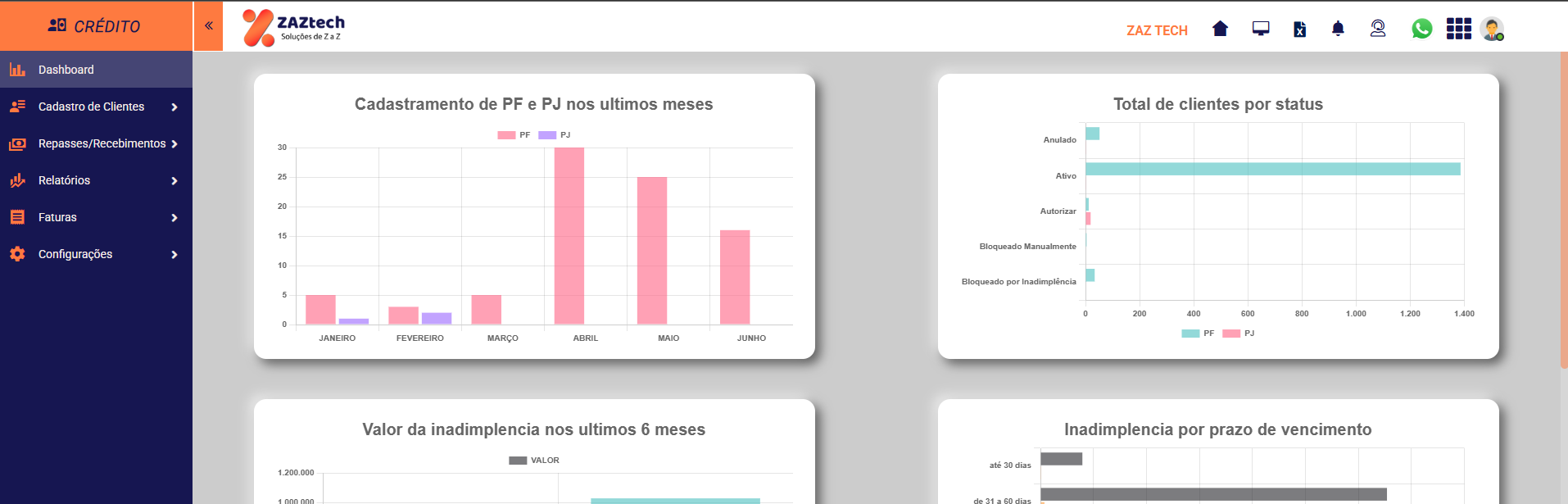Click the MARÇO PF bar
1568x504 pixels.
click(487, 310)
